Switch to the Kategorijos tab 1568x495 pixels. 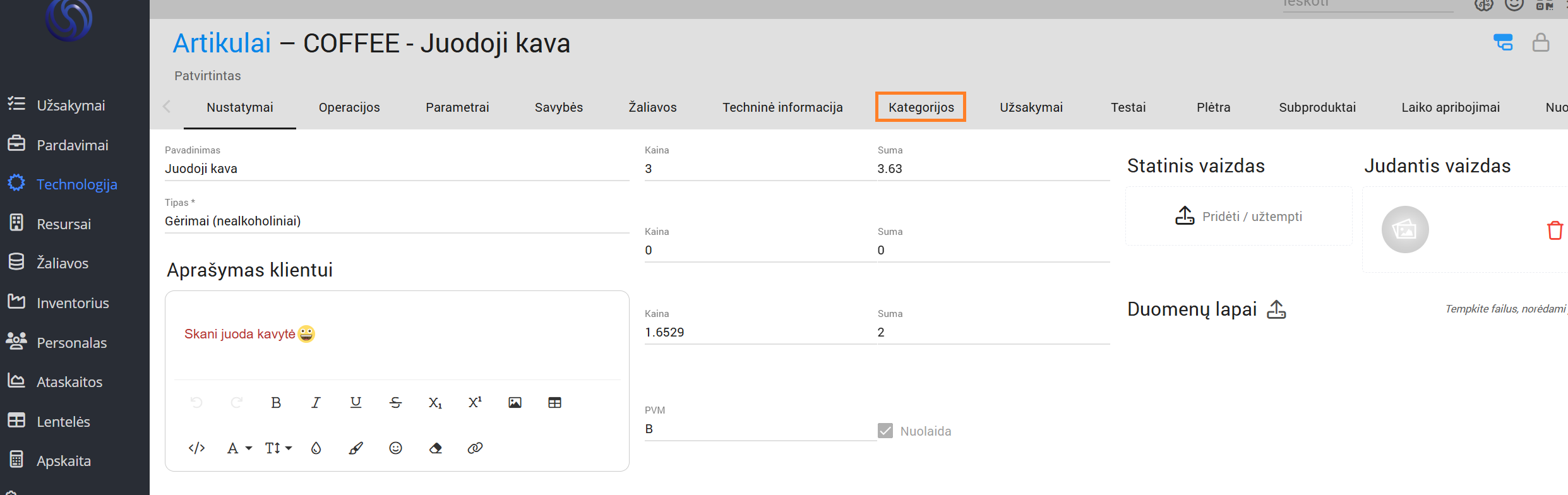921,107
